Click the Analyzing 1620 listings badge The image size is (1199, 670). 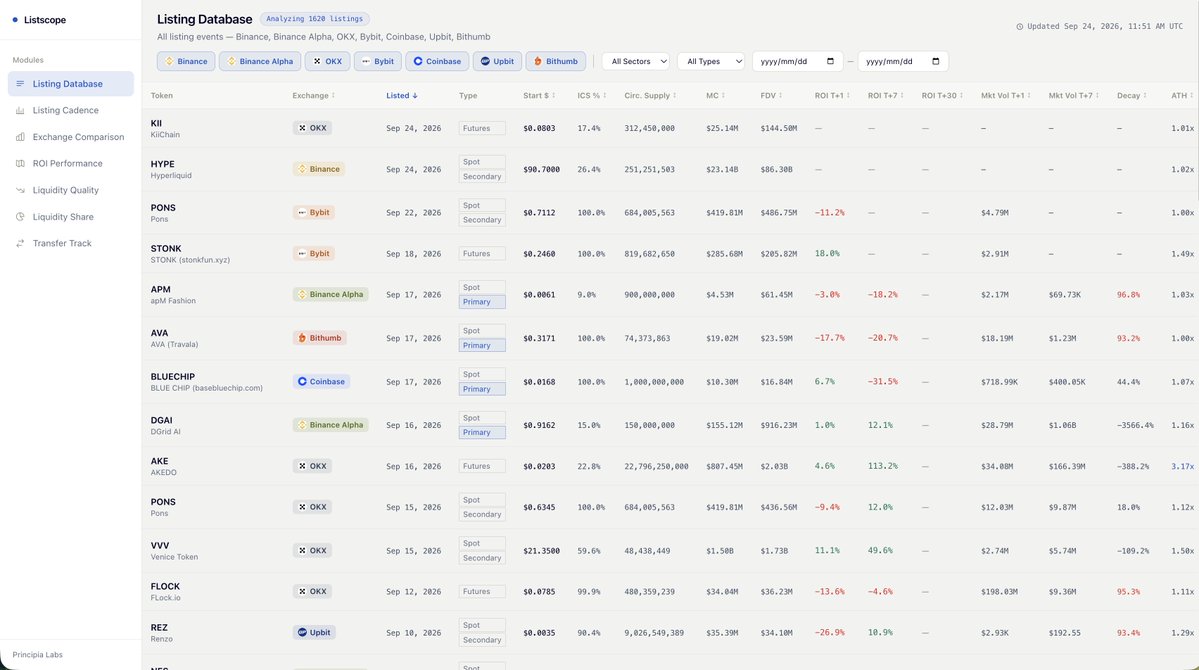(314, 18)
